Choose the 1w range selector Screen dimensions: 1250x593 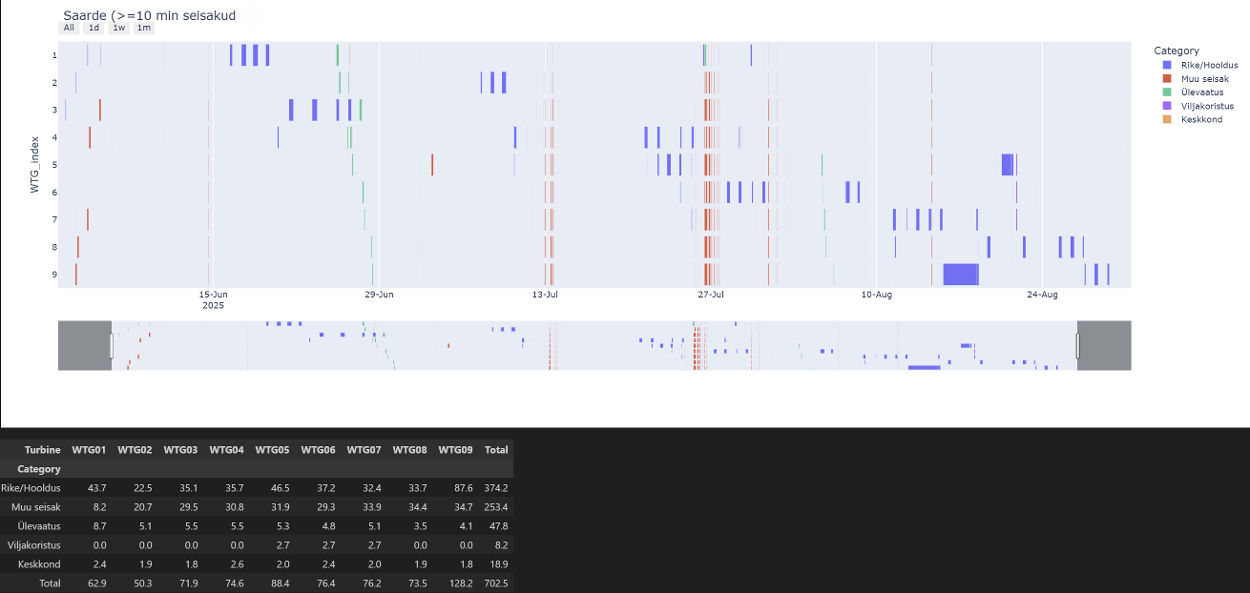(119, 28)
